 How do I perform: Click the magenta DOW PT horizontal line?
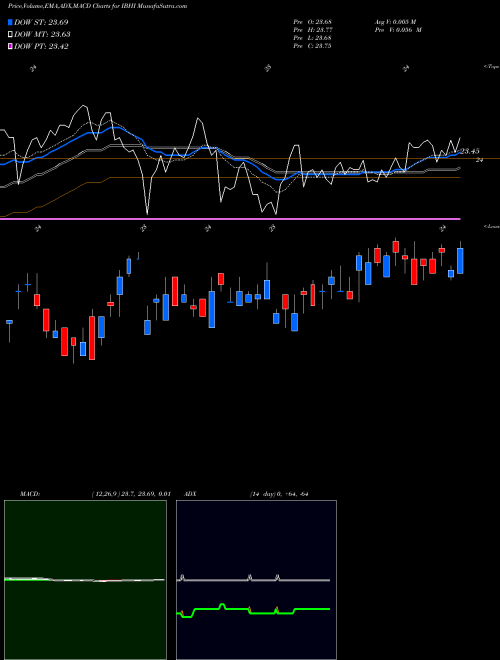(x=230, y=218)
